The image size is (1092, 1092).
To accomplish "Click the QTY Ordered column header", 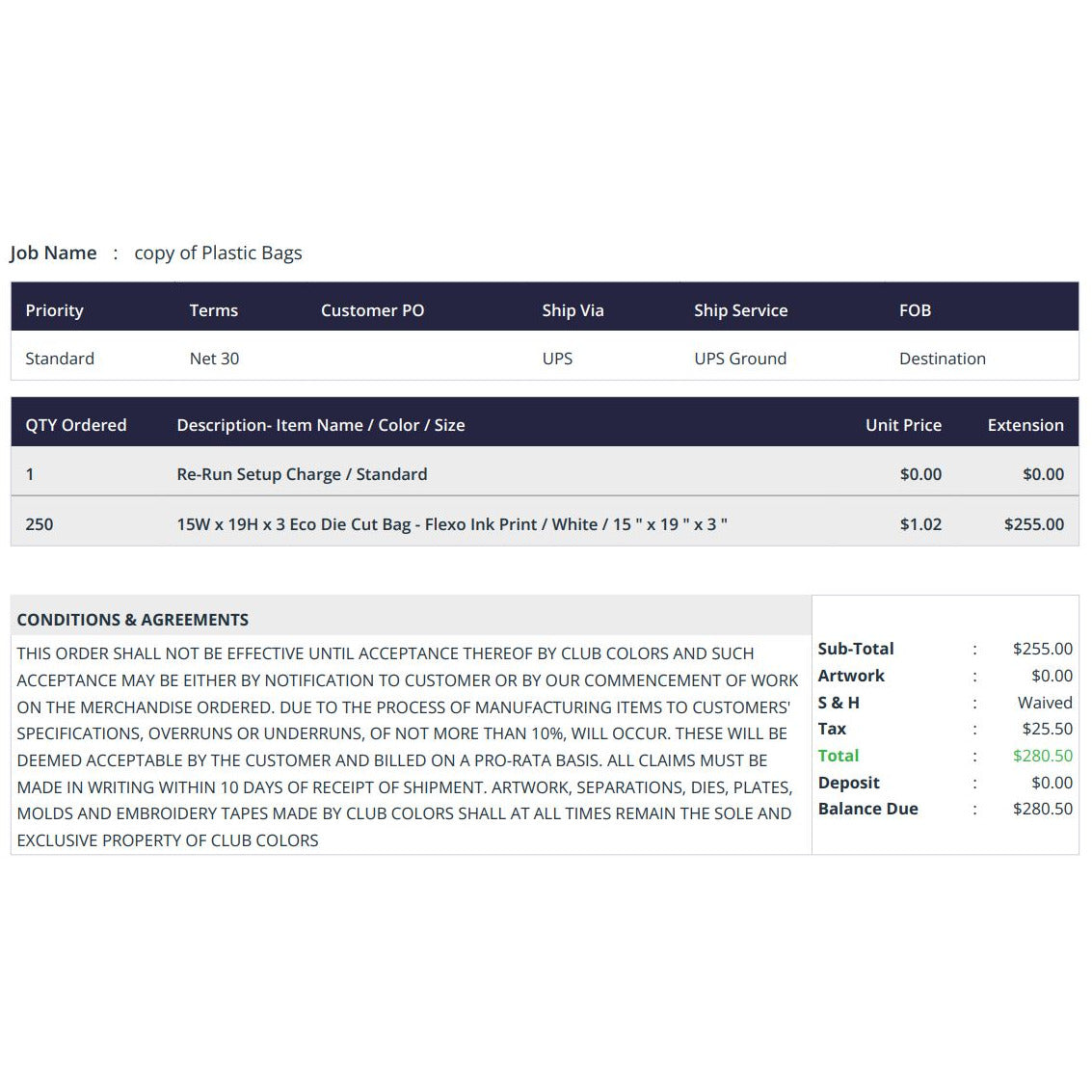I will coord(76,425).
